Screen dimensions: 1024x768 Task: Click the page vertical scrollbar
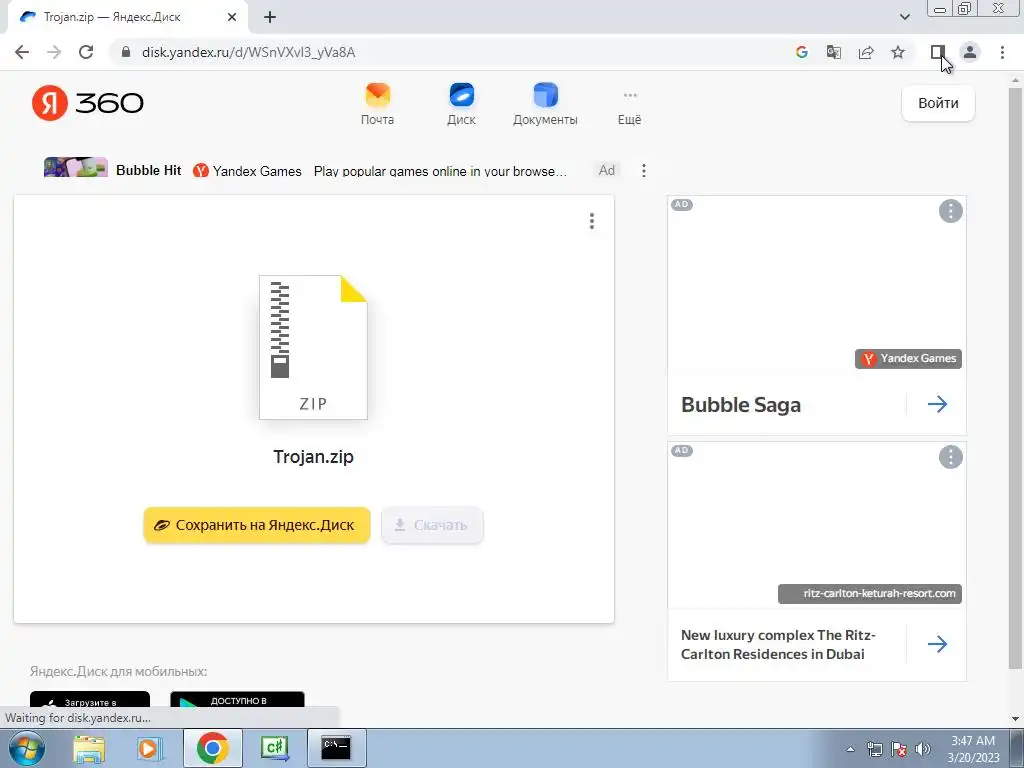(1015, 377)
